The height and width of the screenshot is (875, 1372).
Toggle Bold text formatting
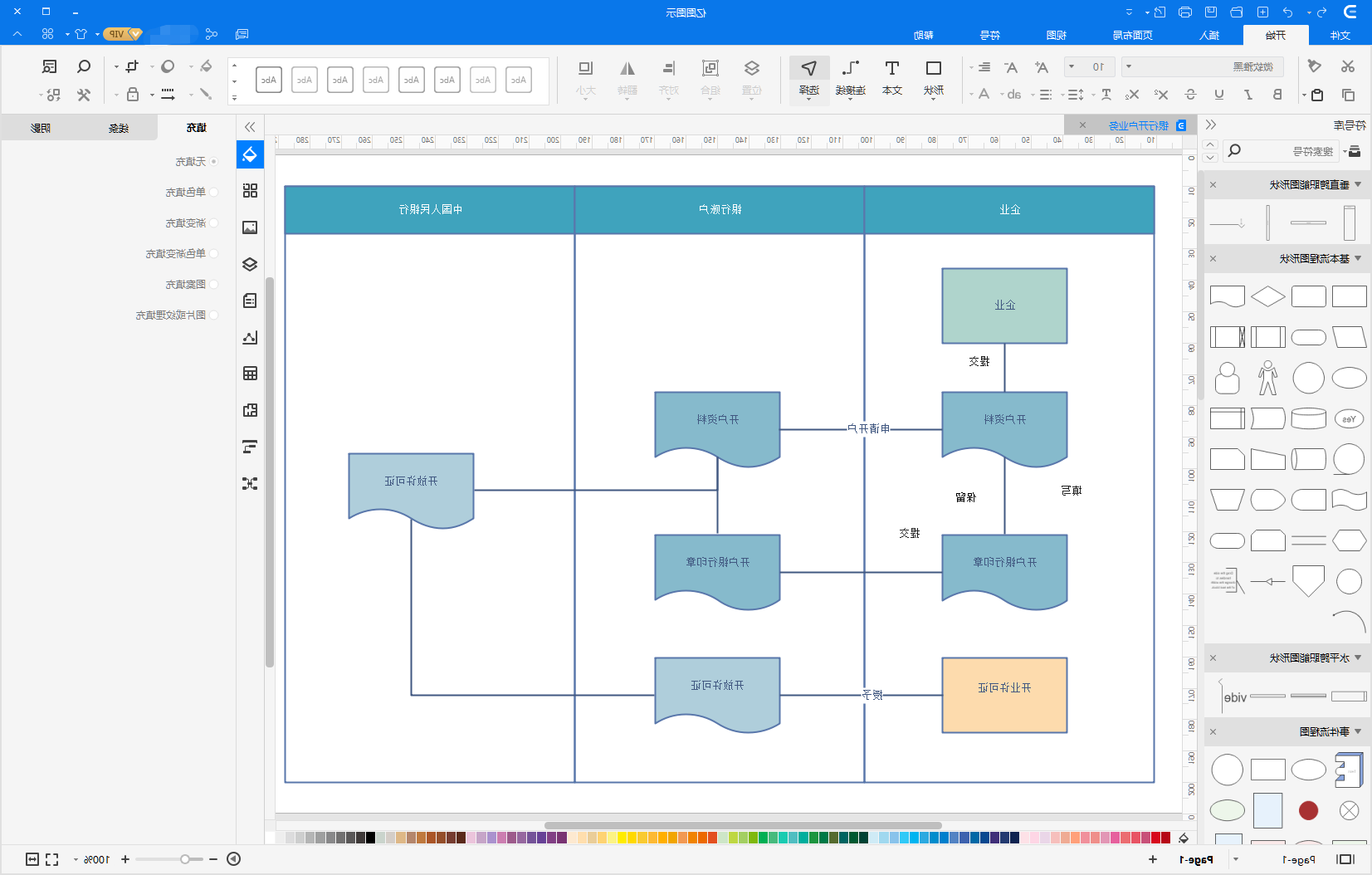click(1277, 95)
